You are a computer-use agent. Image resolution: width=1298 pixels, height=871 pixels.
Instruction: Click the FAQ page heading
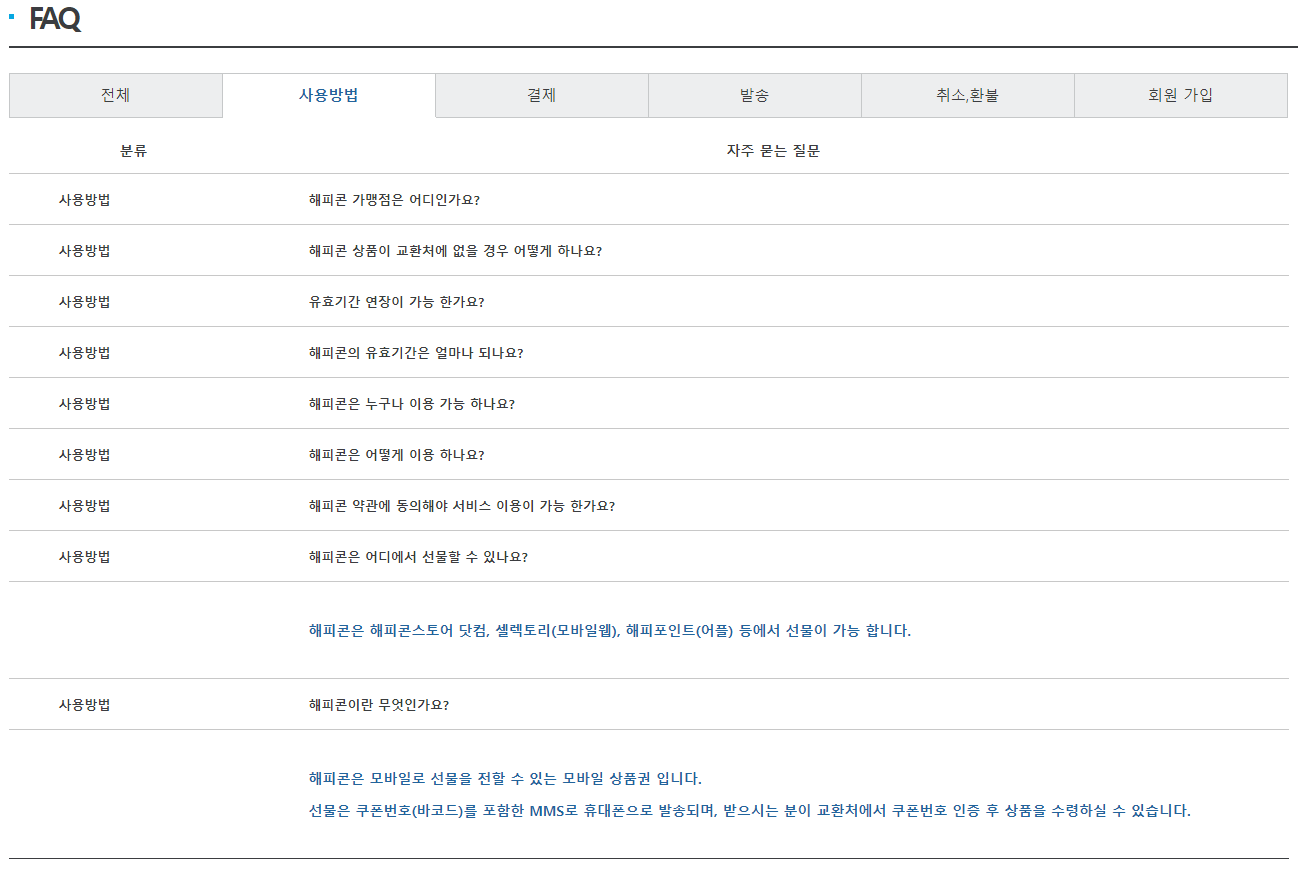click(56, 17)
